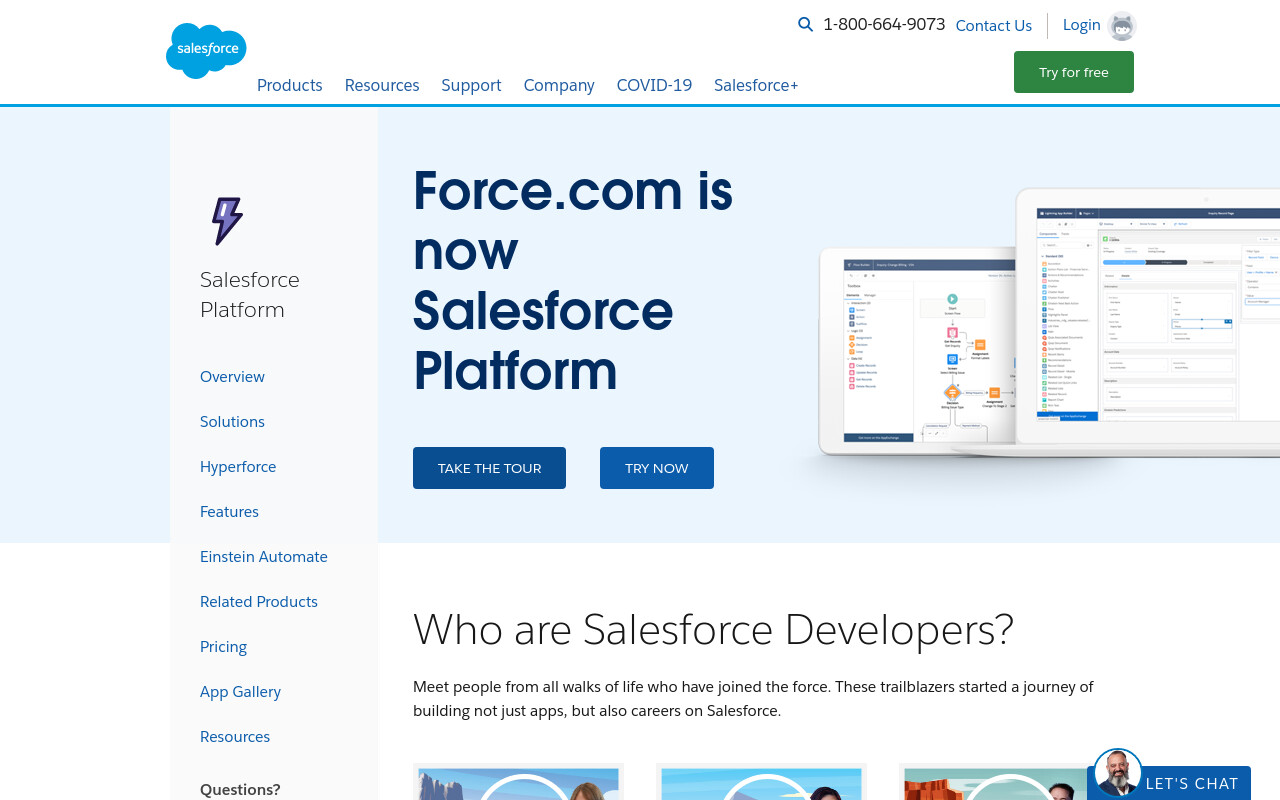Click the Salesforce Platform sidebar title

(250, 294)
